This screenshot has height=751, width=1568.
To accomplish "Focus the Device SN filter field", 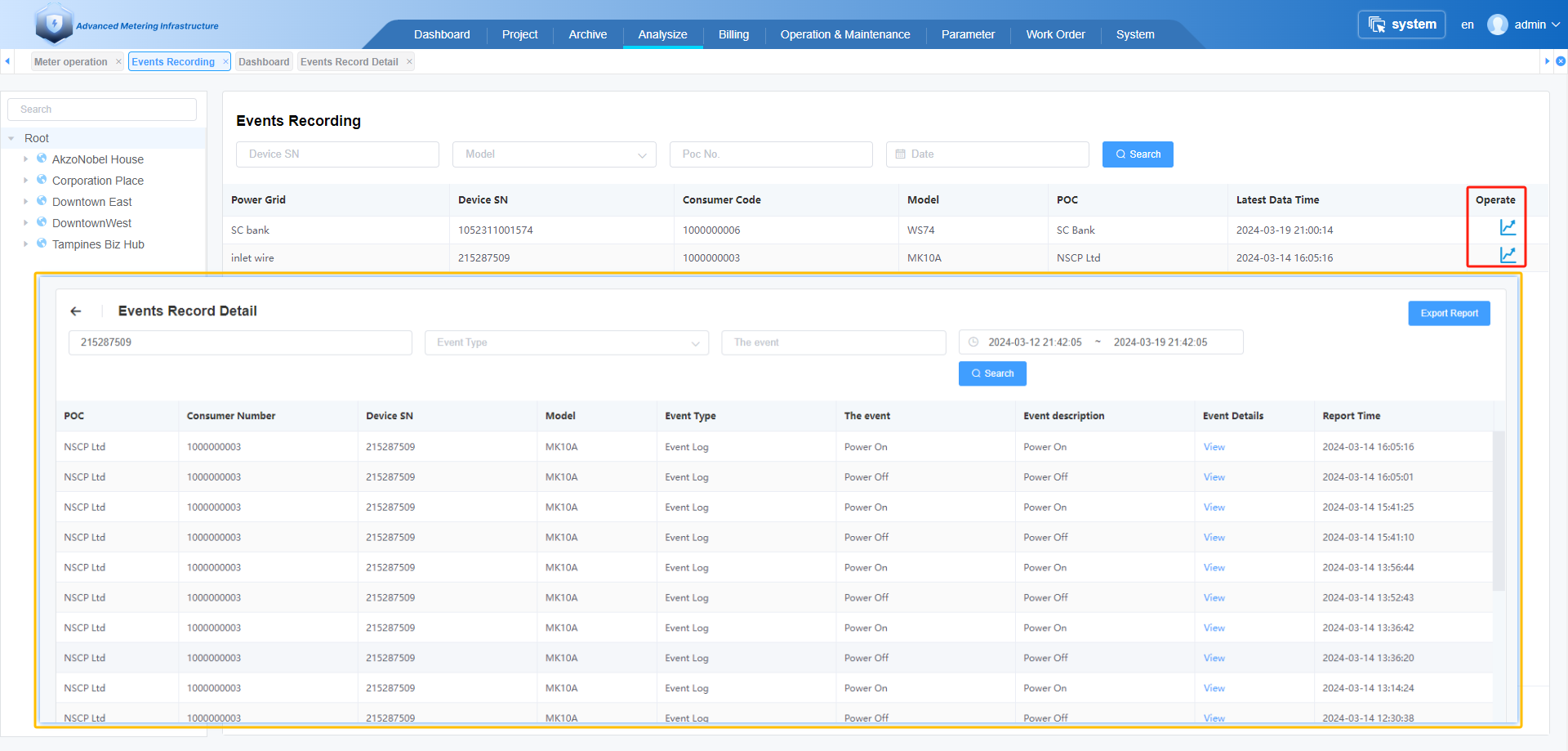I will click(x=337, y=154).
